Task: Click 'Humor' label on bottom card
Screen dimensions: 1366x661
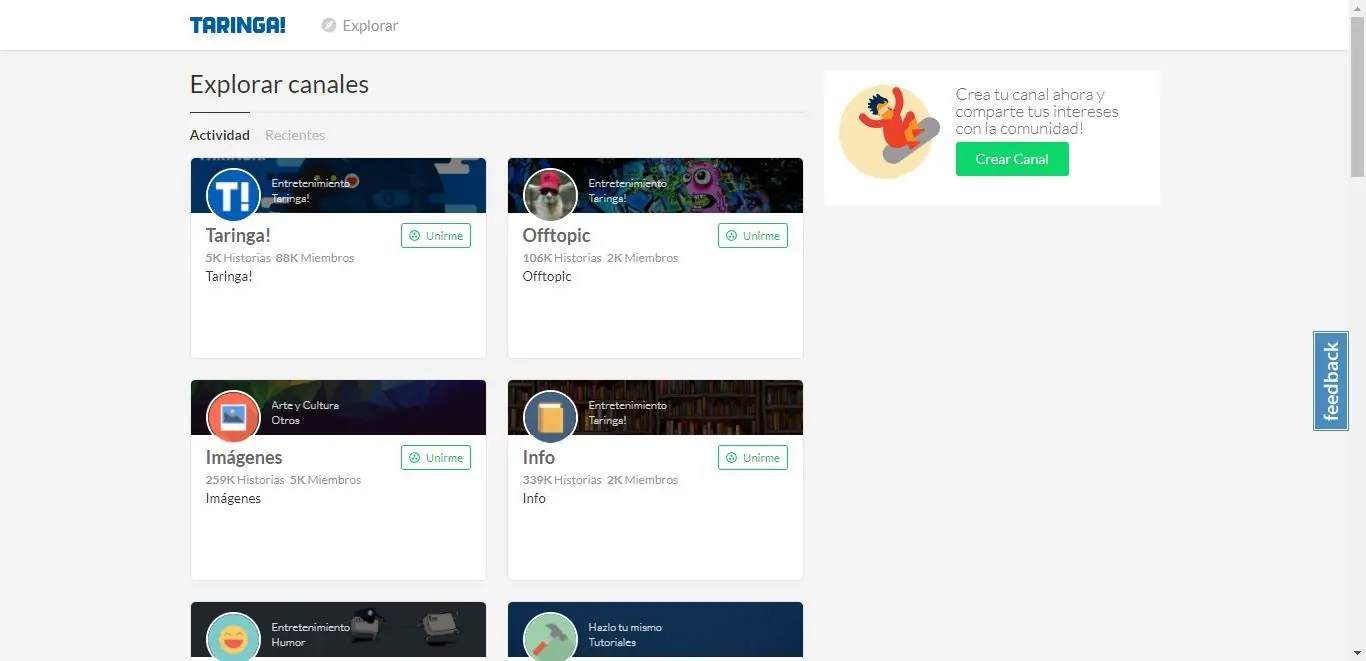Action: click(x=288, y=642)
